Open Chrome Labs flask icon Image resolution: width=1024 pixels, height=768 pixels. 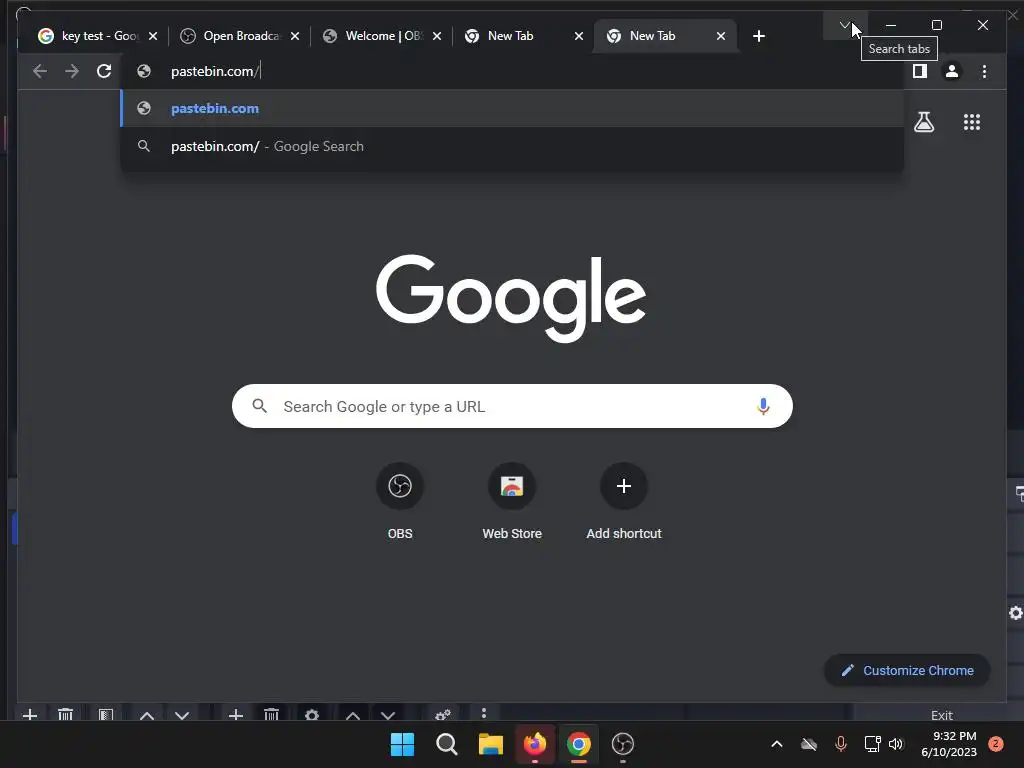[x=923, y=122]
